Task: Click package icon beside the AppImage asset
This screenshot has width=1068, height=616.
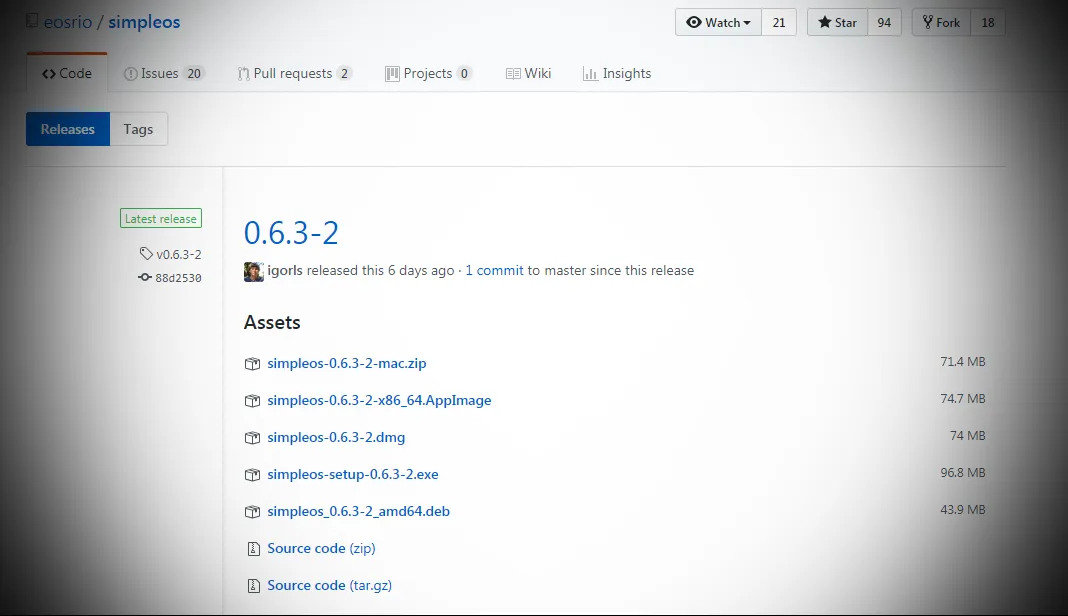Action: coord(253,401)
